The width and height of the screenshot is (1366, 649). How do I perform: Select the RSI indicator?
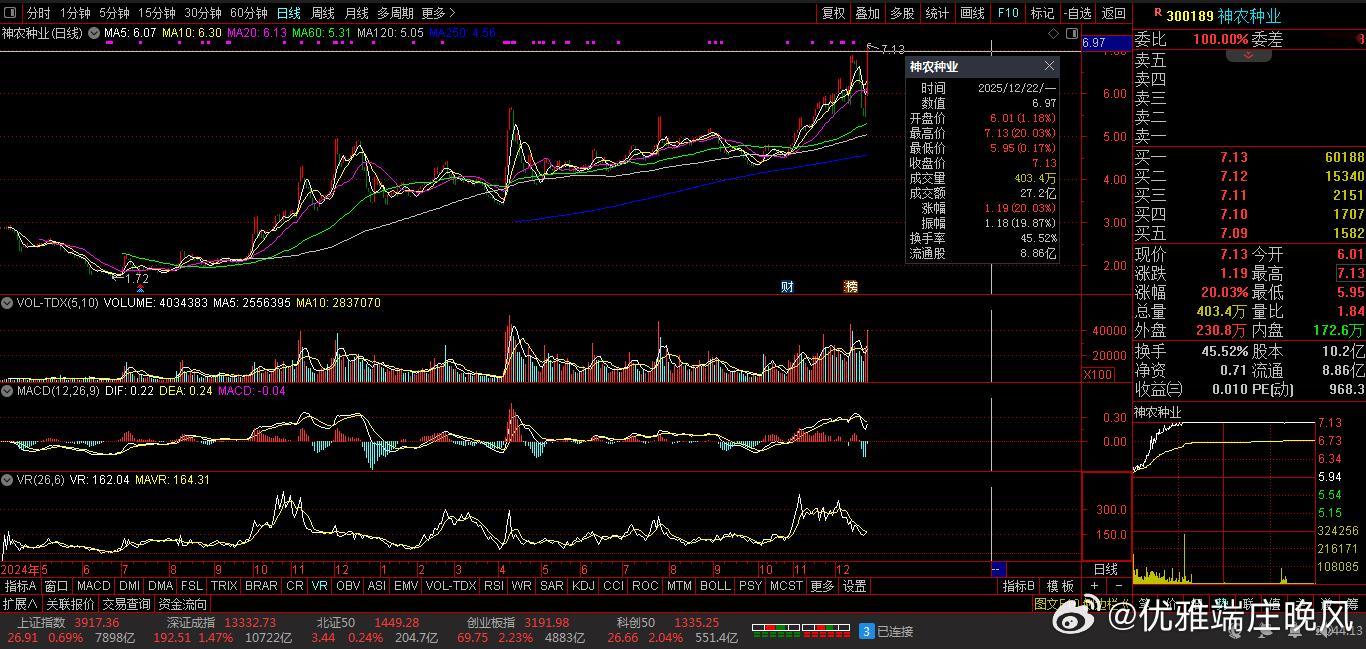coord(494,586)
